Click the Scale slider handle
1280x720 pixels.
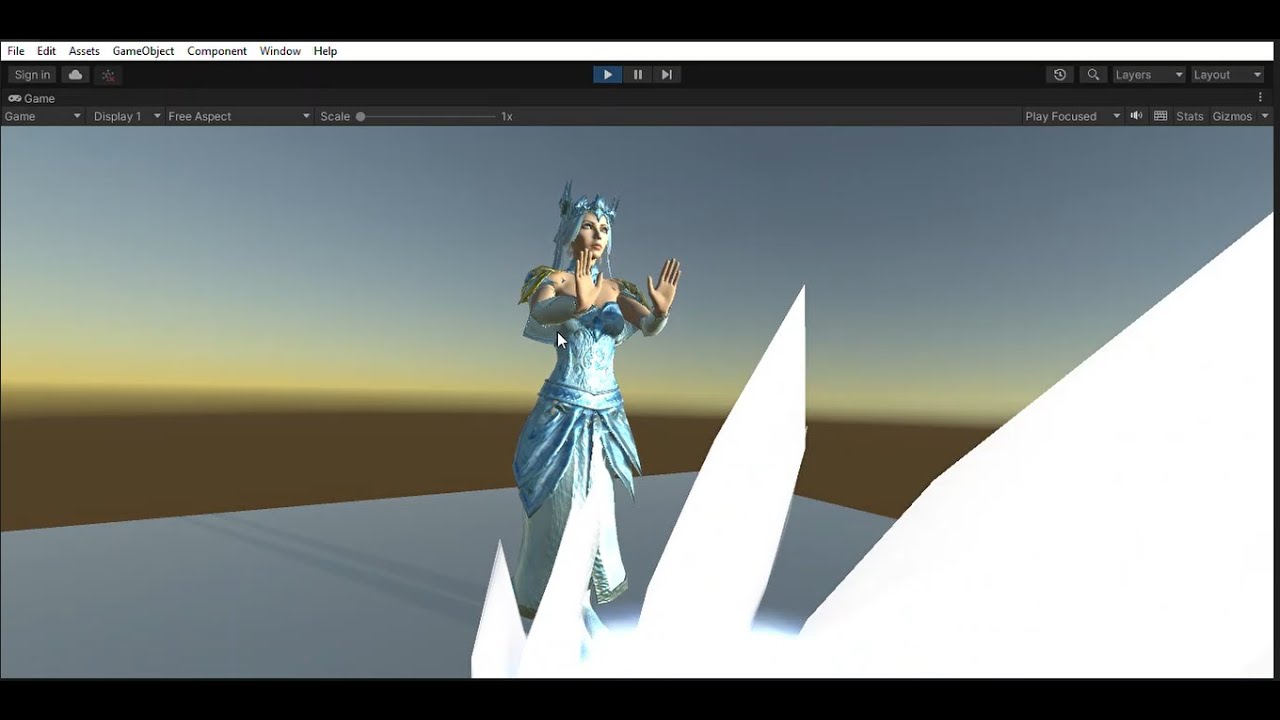[360, 116]
